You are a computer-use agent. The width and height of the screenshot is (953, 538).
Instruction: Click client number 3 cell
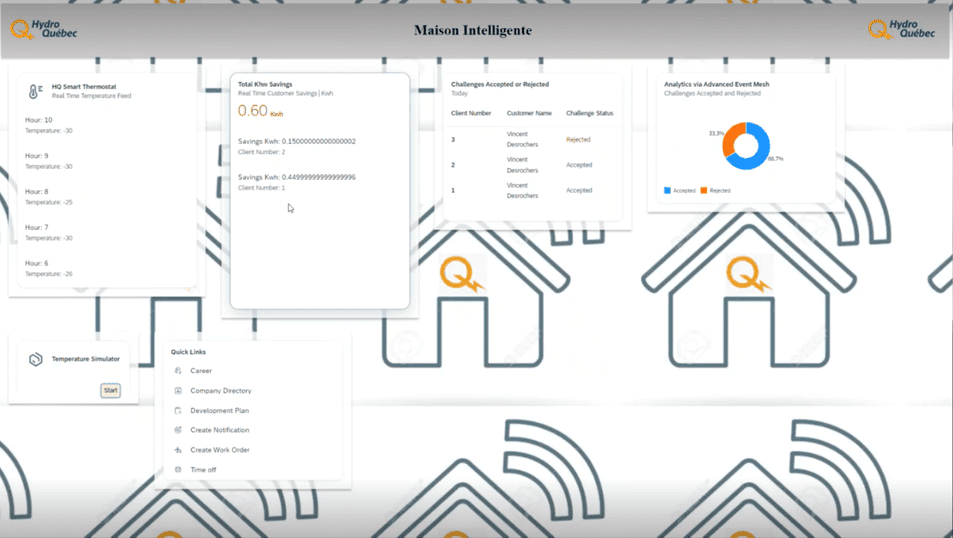[x=453, y=139]
